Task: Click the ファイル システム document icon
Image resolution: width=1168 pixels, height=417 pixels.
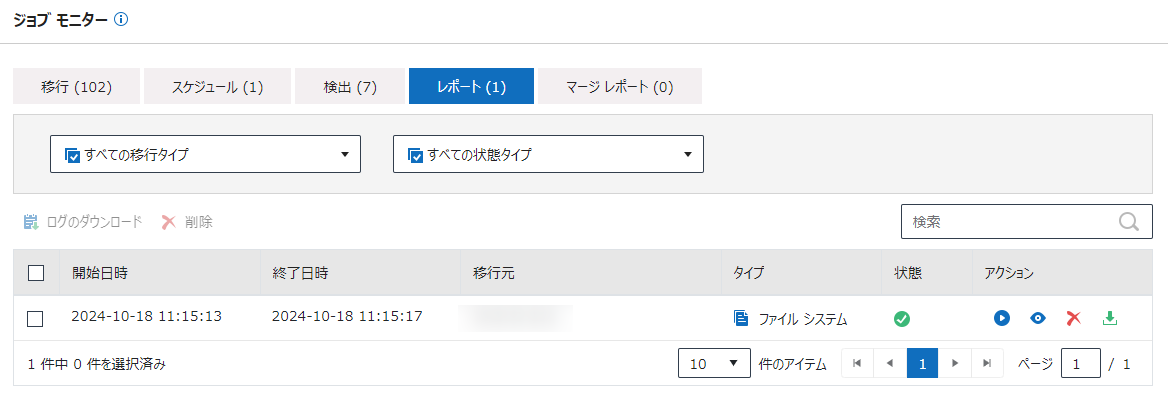Action: (x=741, y=319)
